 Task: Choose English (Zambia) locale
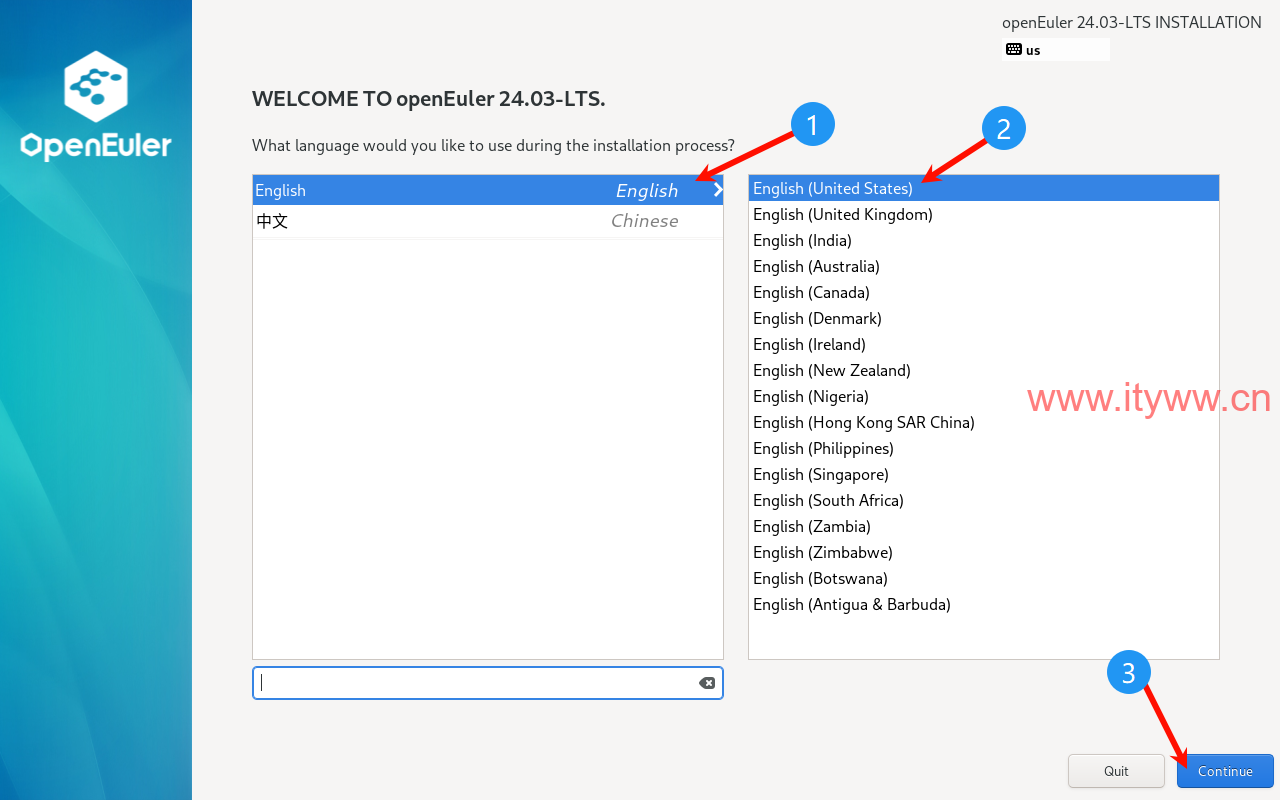tap(984, 526)
